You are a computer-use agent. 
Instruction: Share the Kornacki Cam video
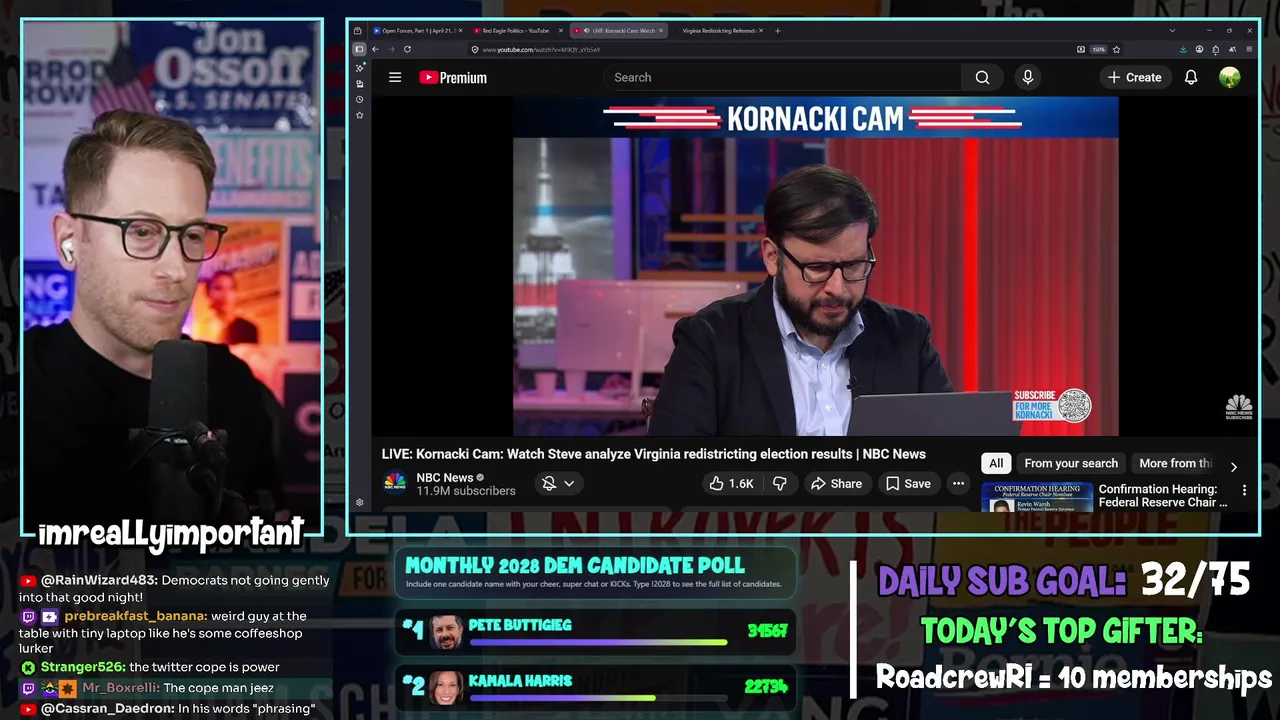point(836,483)
